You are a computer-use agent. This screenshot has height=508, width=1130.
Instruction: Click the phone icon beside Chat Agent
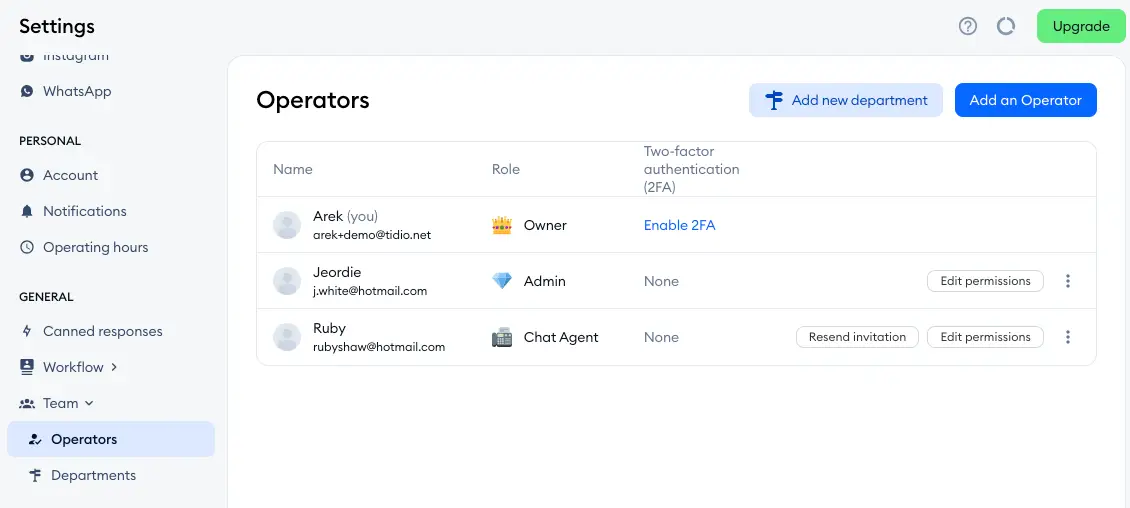coord(502,337)
